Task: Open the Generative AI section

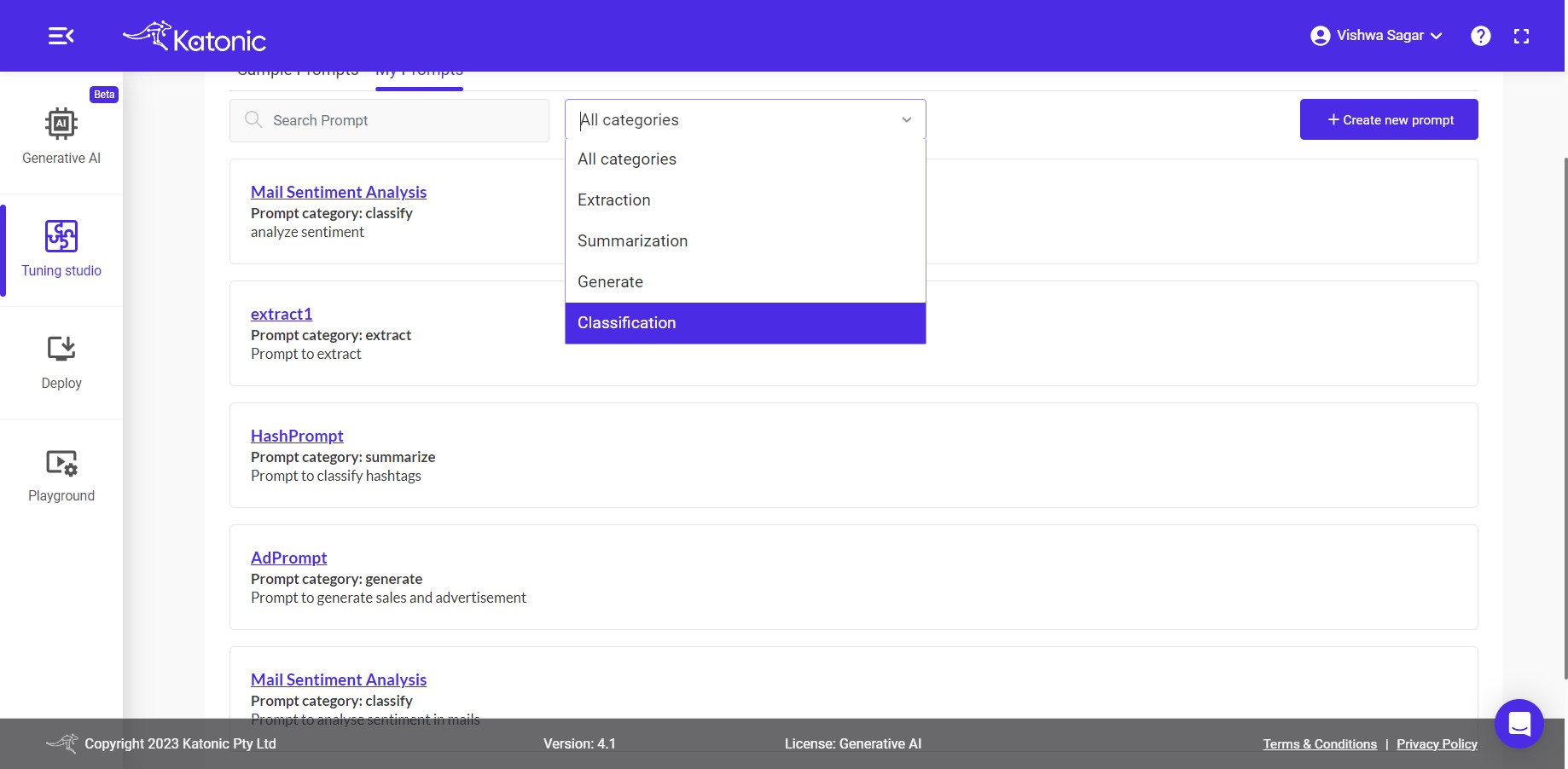Action: [x=61, y=136]
